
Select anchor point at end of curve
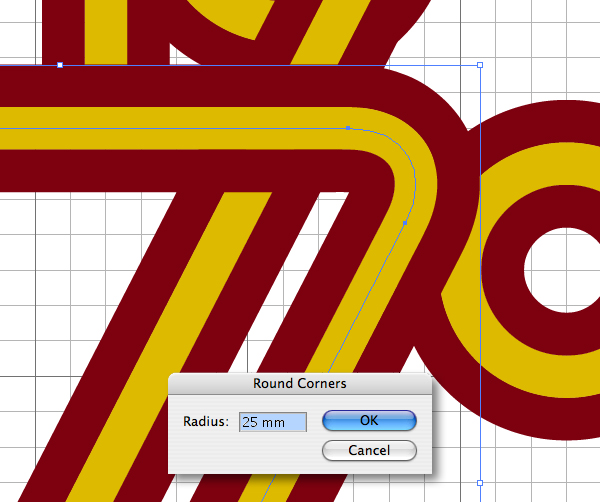coord(405,223)
